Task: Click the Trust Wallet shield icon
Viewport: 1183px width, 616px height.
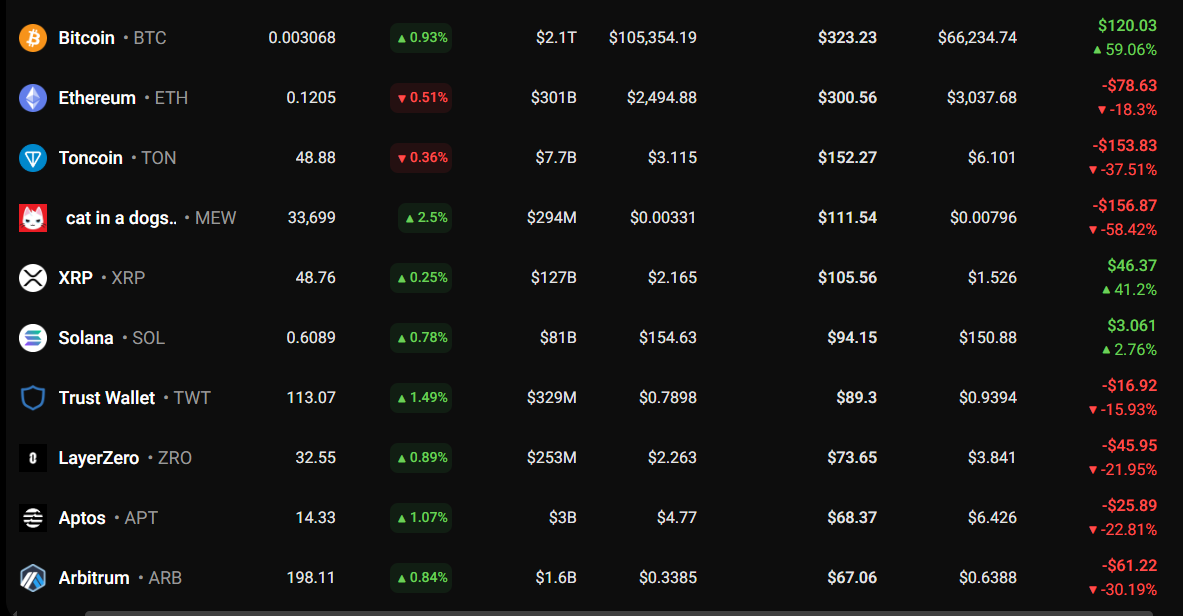Action: coord(33,398)
